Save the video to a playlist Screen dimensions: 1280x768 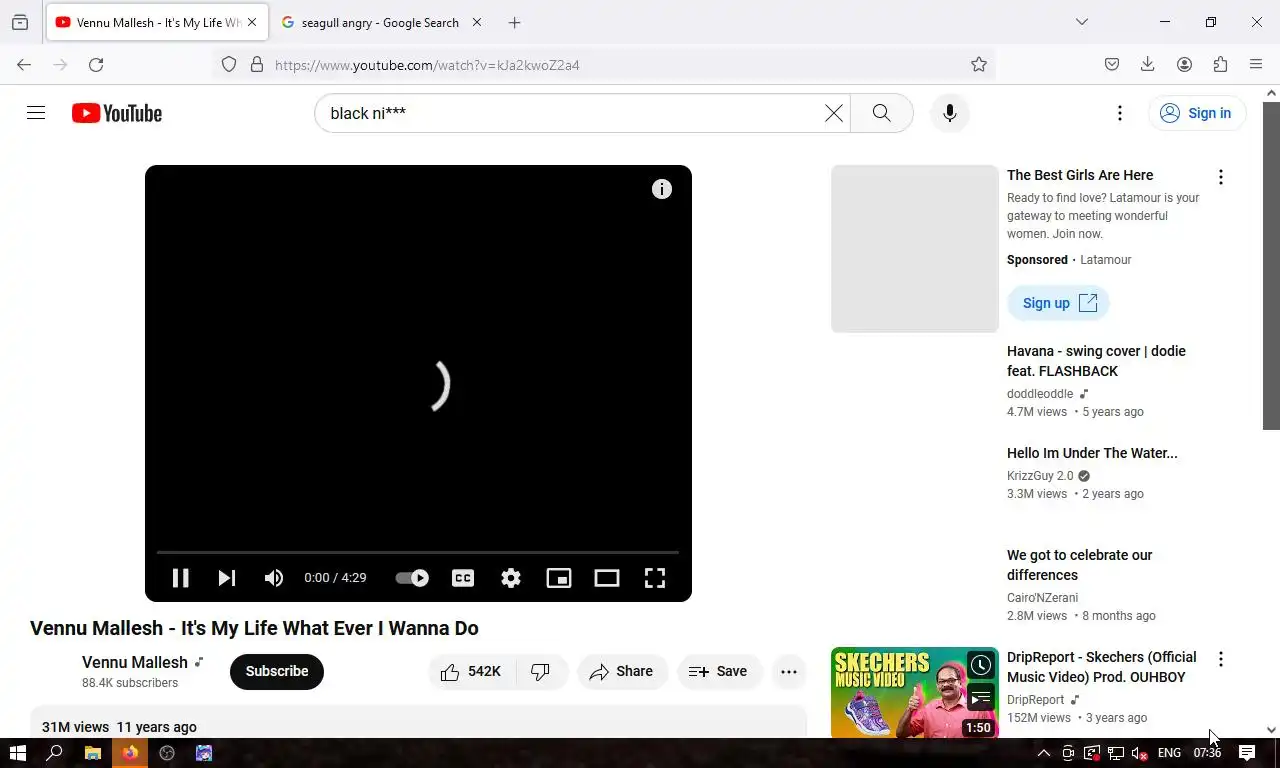click(x=719, y=671)
